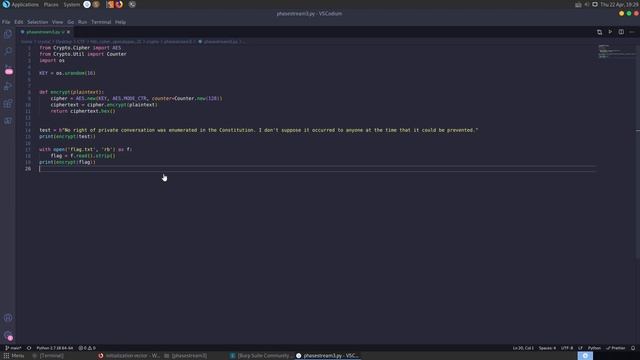Place cursor on the KEY = os.urandom(16) line

tap(67, 73)
